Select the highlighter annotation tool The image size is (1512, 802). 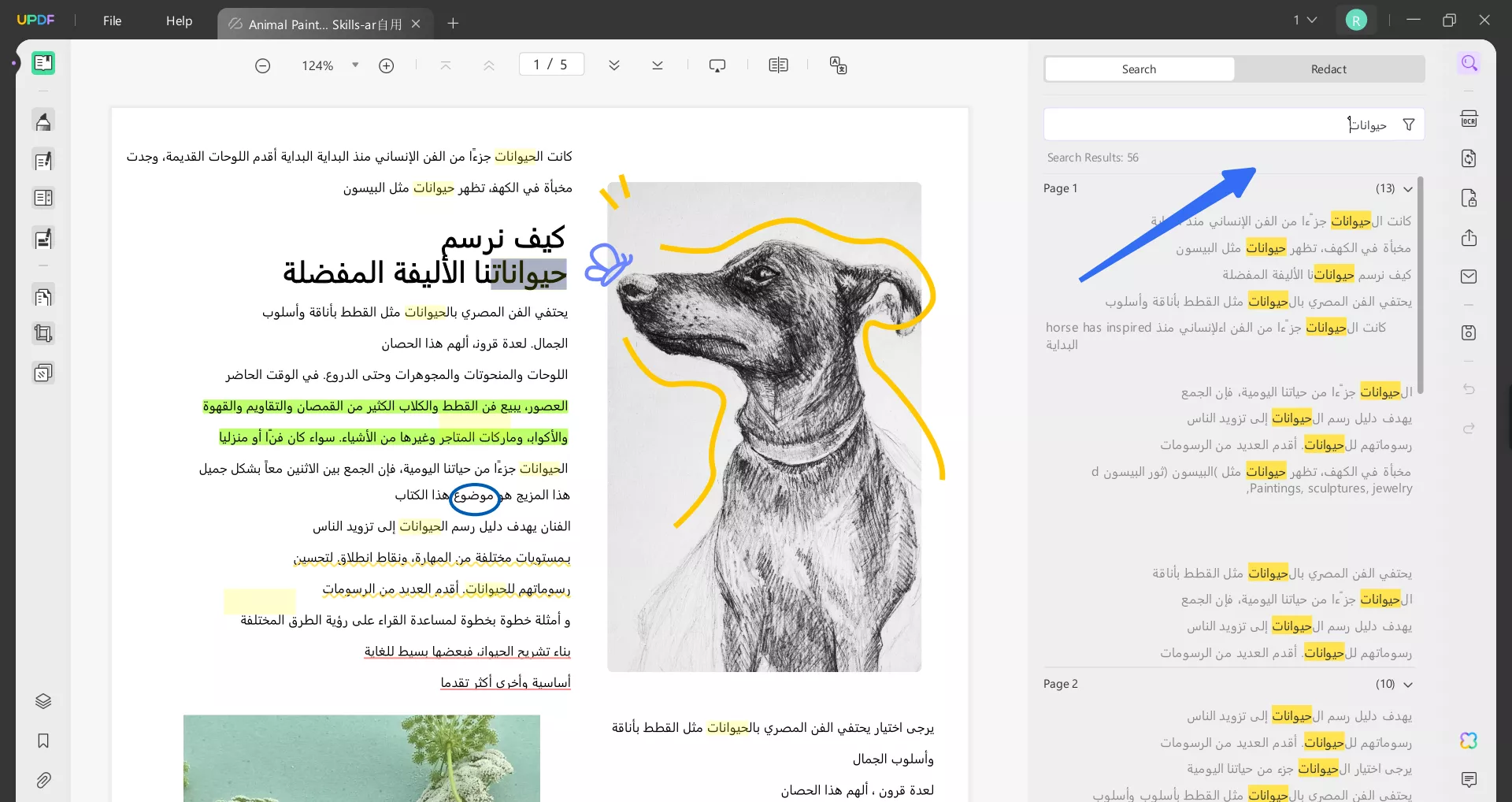(43, 121)
